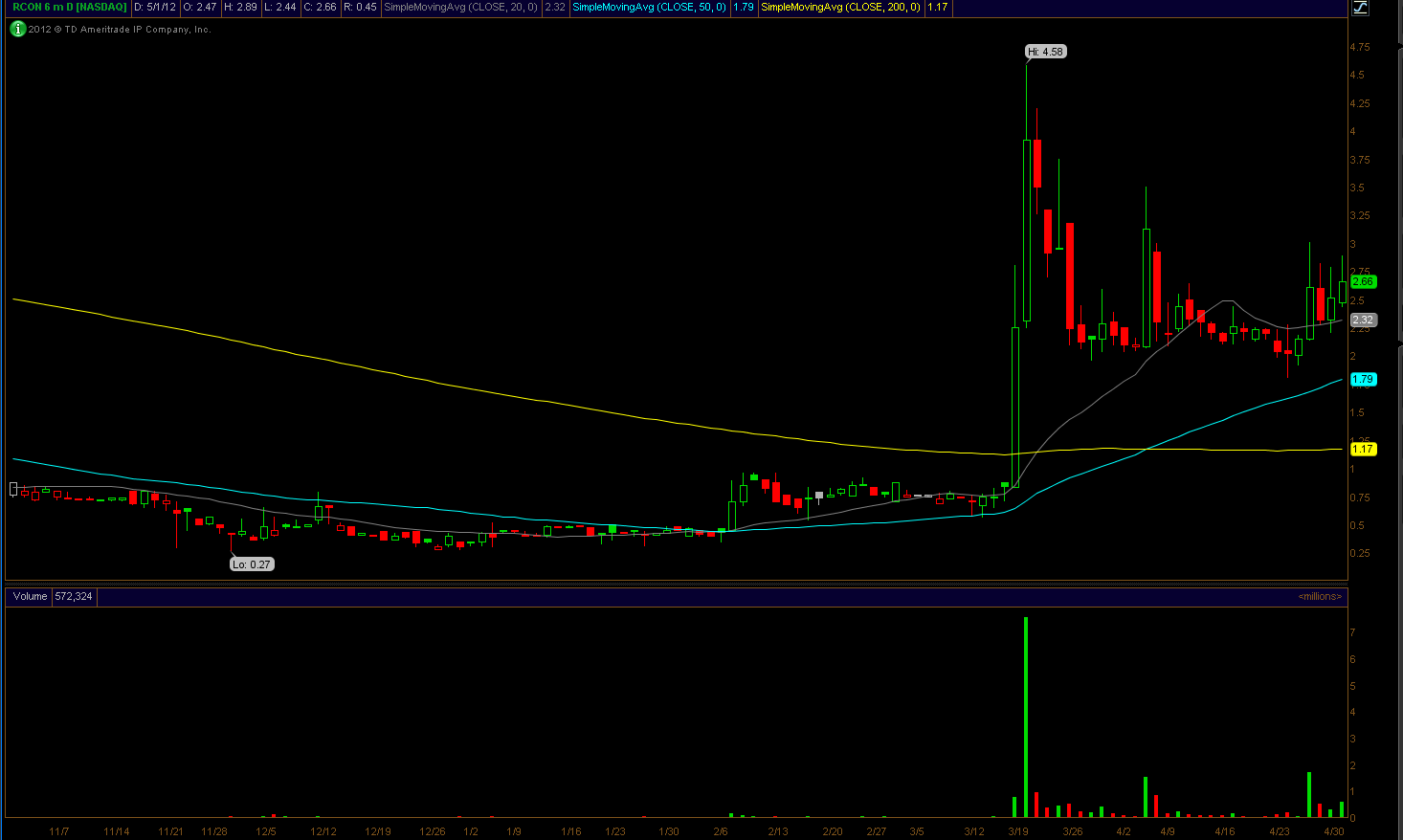The image size is (1403, 840).
Task: Click the green 2.66 last price tag
Action: click(1362, 282)
